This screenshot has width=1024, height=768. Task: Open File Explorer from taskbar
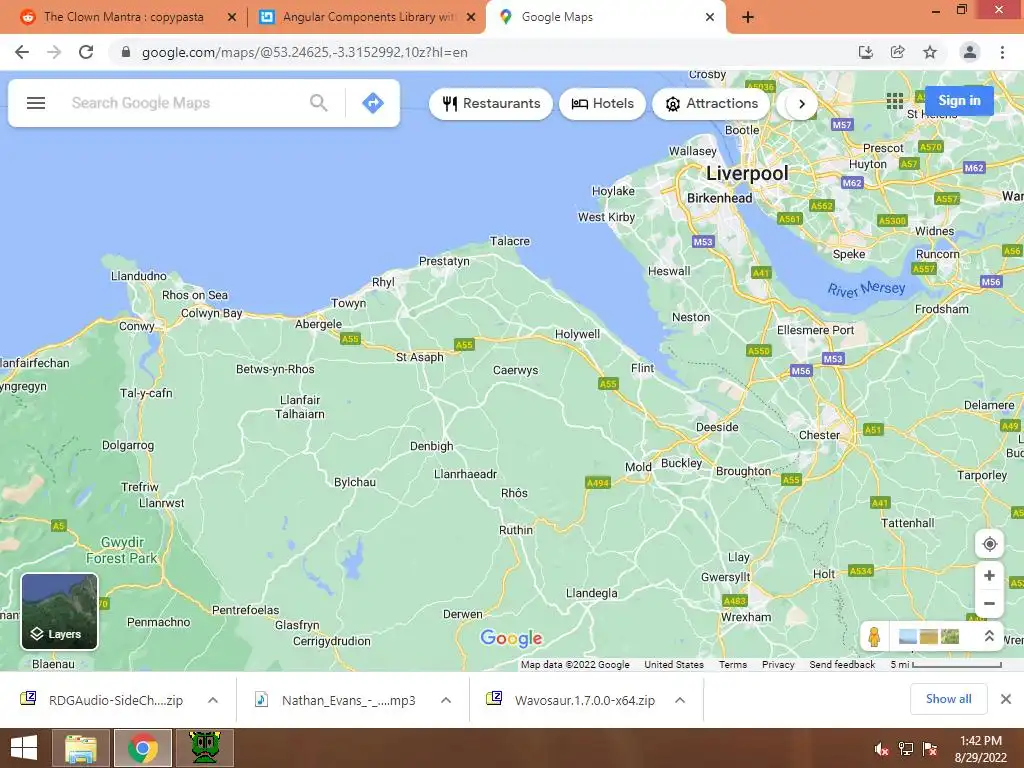tap(80, 748)
